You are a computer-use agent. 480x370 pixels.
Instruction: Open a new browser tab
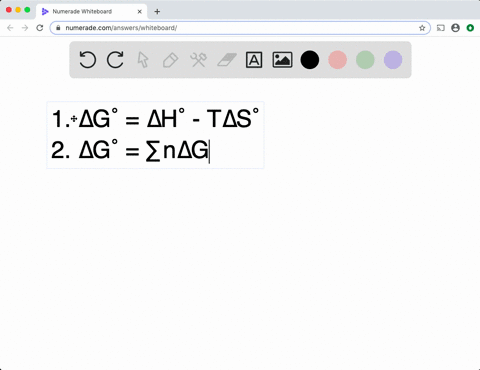[157, 12]
